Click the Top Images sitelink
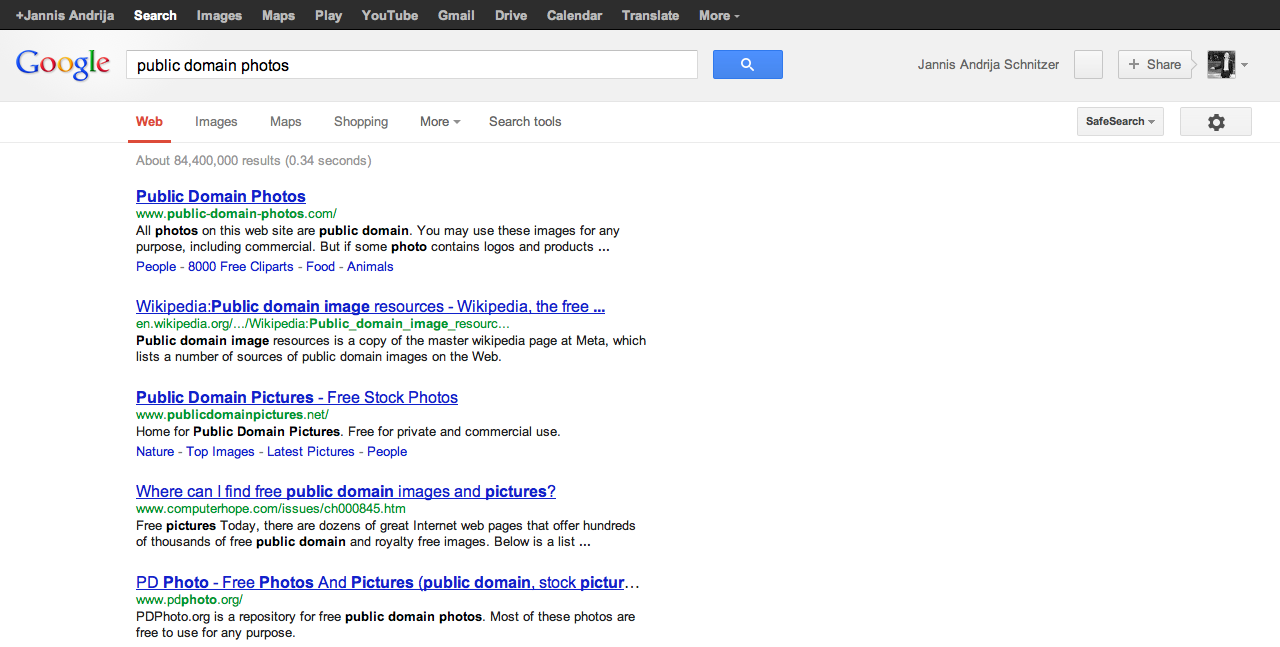 [220, 452]
